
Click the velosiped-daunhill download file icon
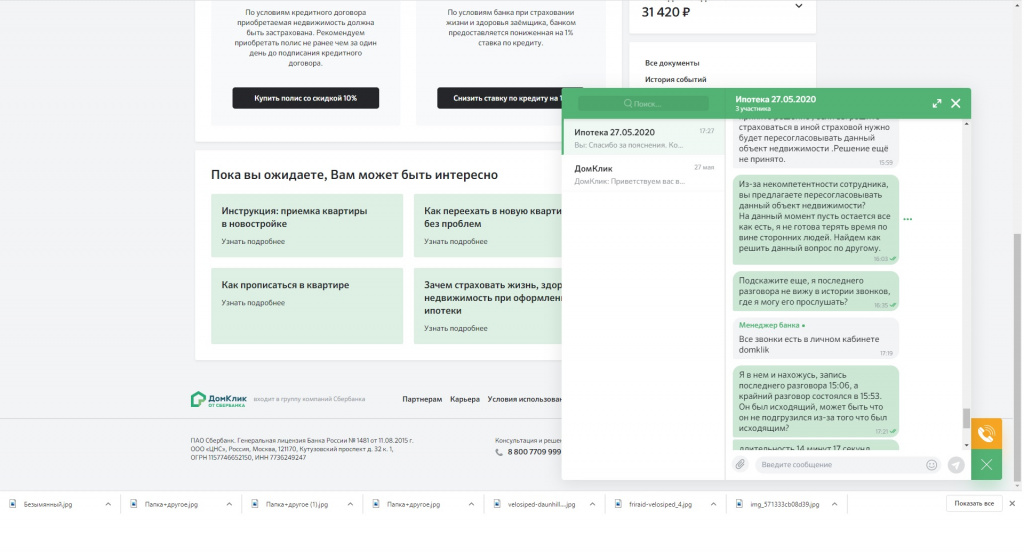click(497, 504)
